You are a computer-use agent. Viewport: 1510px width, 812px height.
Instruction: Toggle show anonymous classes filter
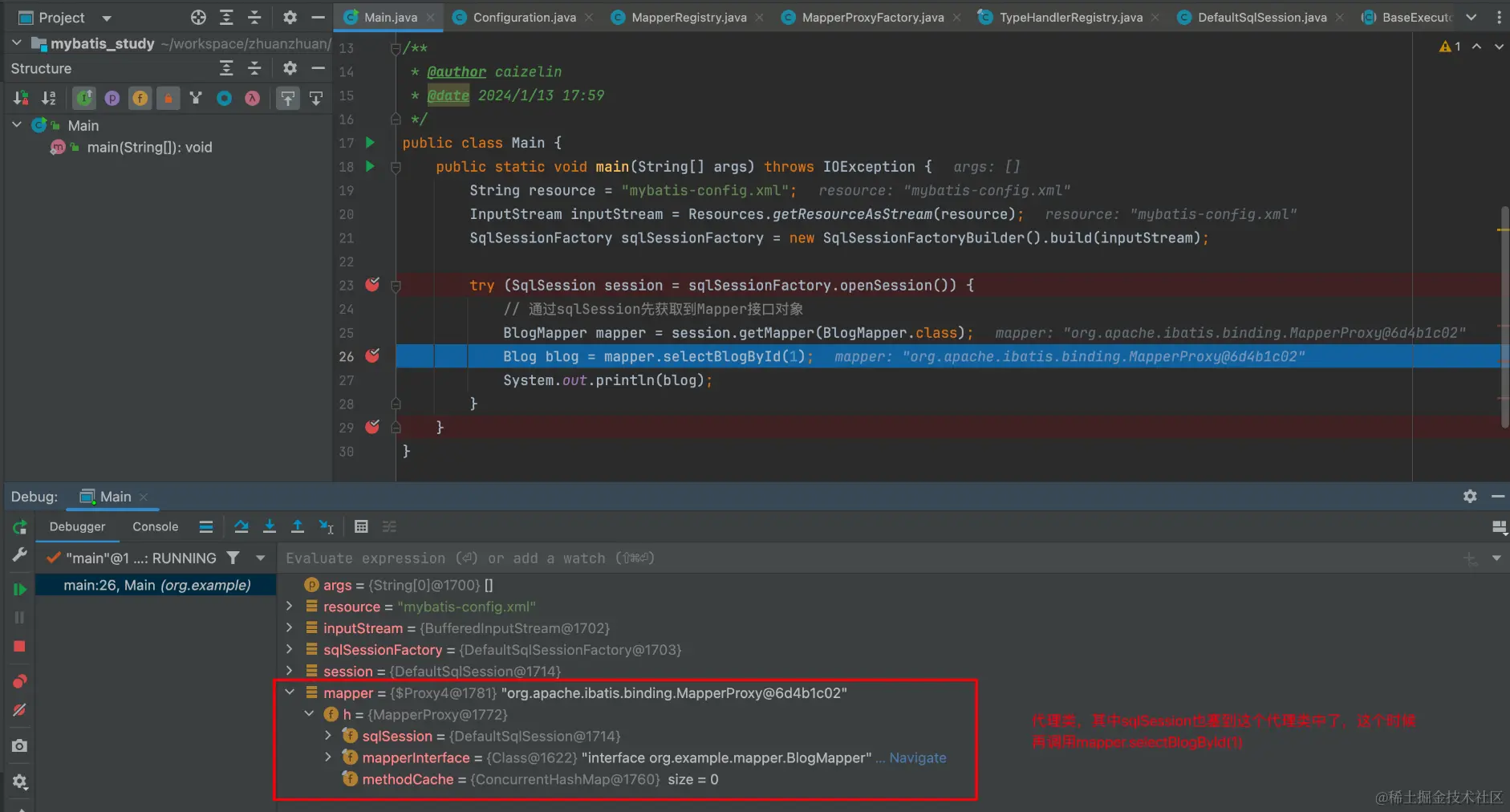(x=225, y=98)
